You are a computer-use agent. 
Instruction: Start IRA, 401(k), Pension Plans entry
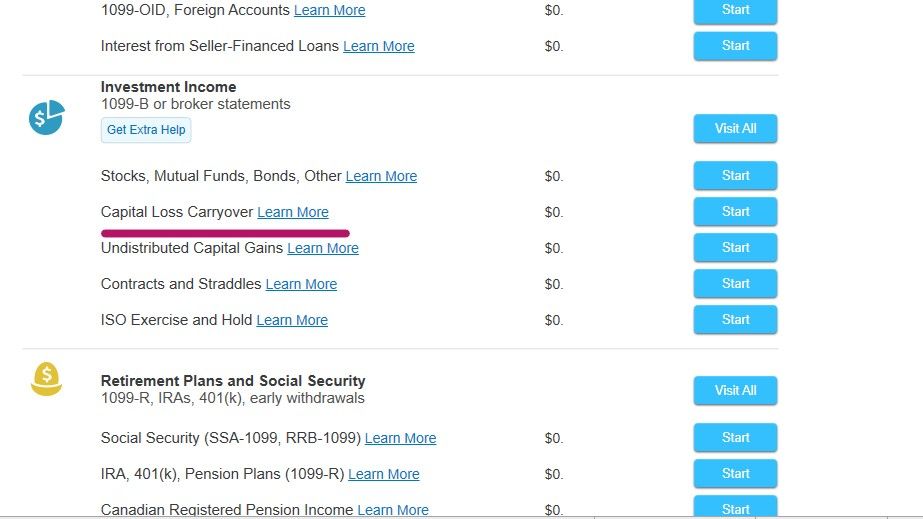point(735,473)
